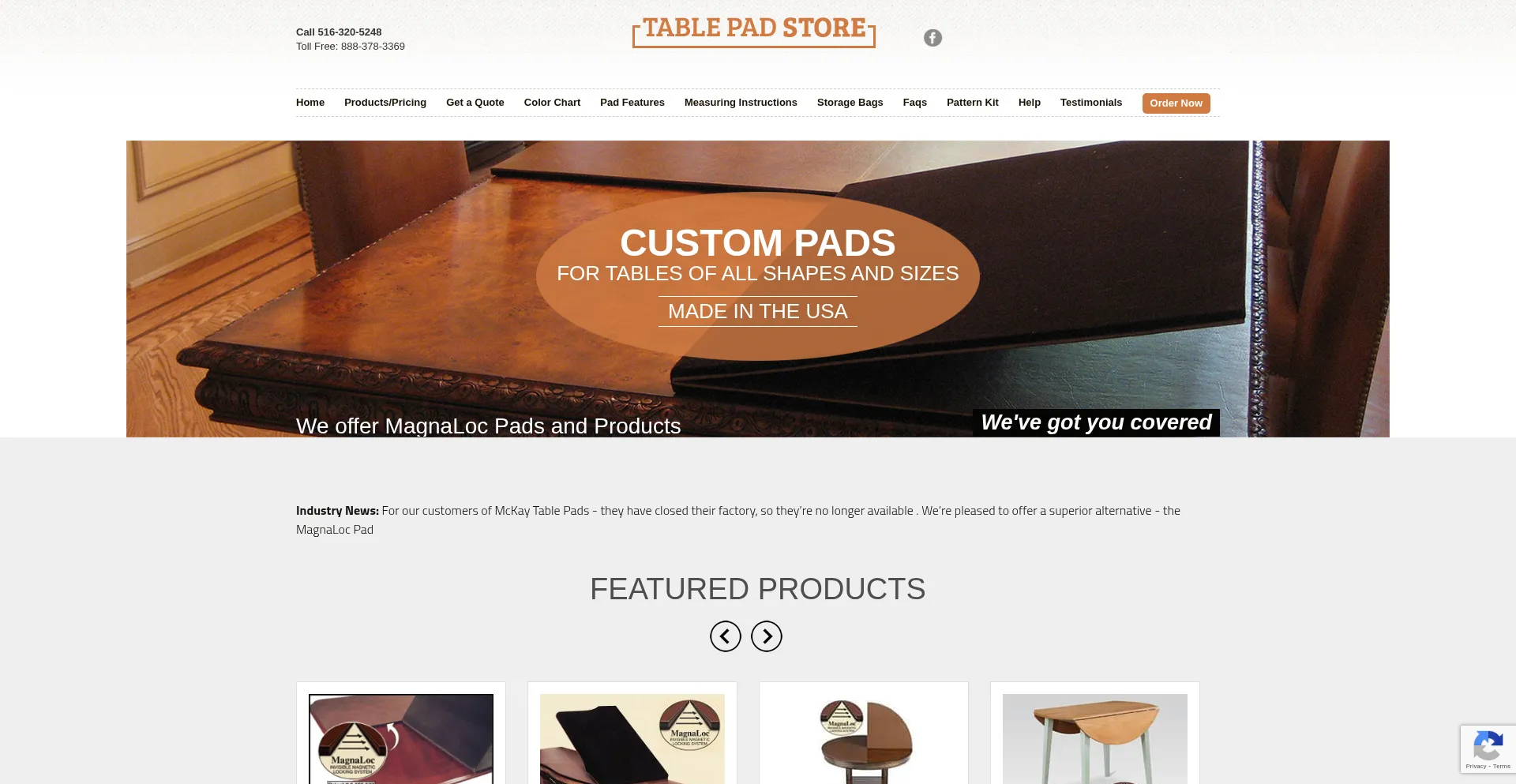Open the Facebook icon link
The image size is (1516, 784).
pos(932,38)
